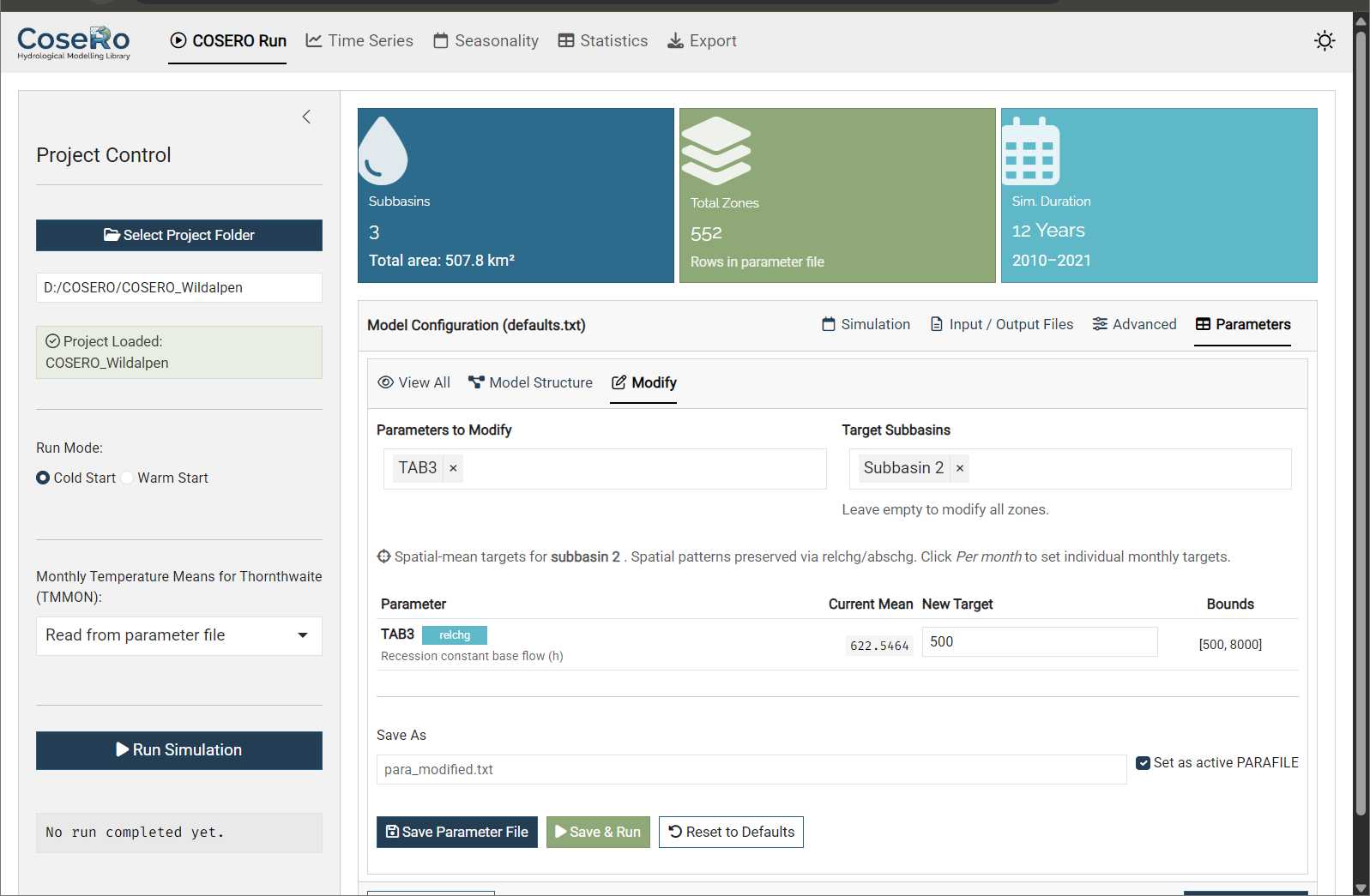Uncheck Set as active PARAFILE
Viewport: 1370px width, 896px height.
1143,763
